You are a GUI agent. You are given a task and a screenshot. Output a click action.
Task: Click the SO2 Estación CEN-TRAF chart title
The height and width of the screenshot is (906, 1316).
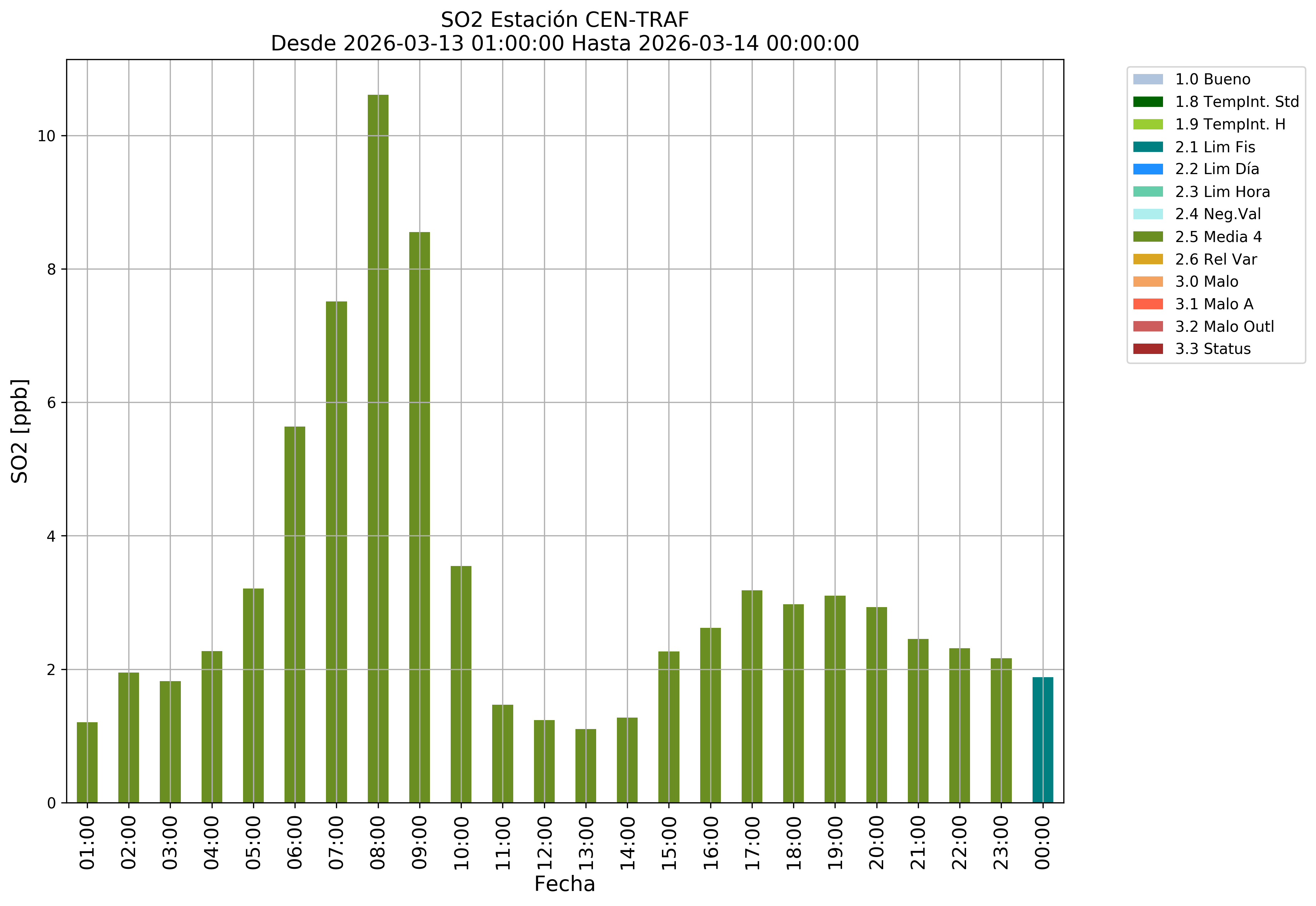pos(565,20)
